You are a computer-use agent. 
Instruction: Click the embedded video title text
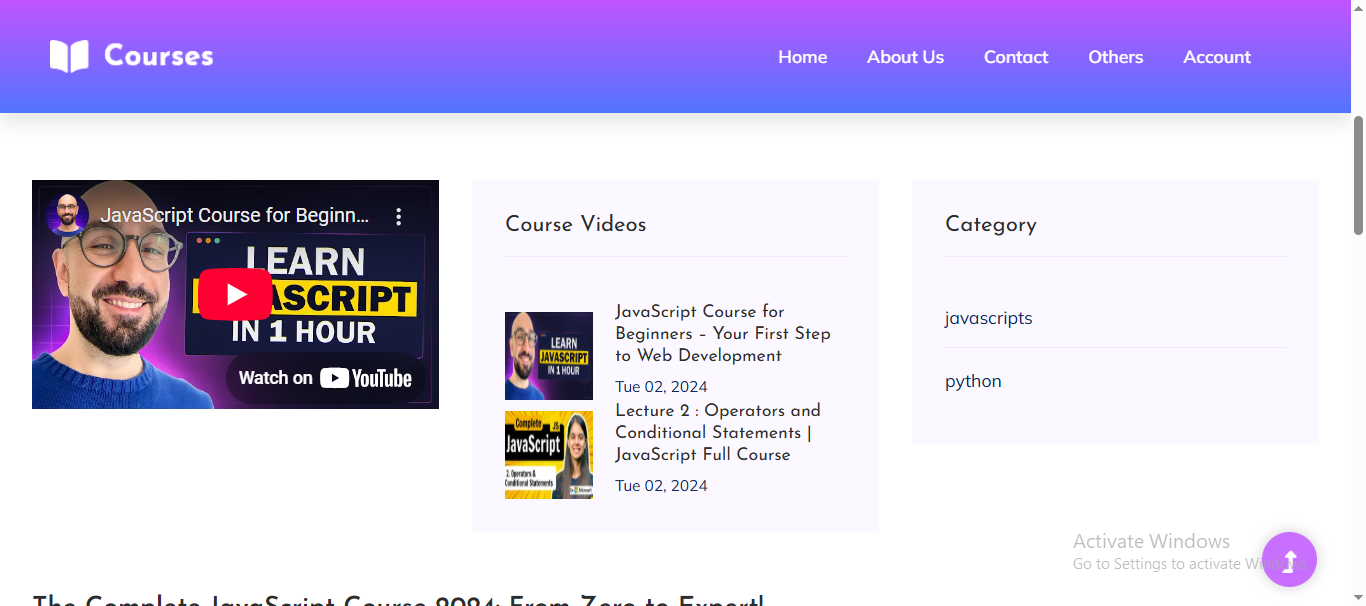[x=234, y=216]
